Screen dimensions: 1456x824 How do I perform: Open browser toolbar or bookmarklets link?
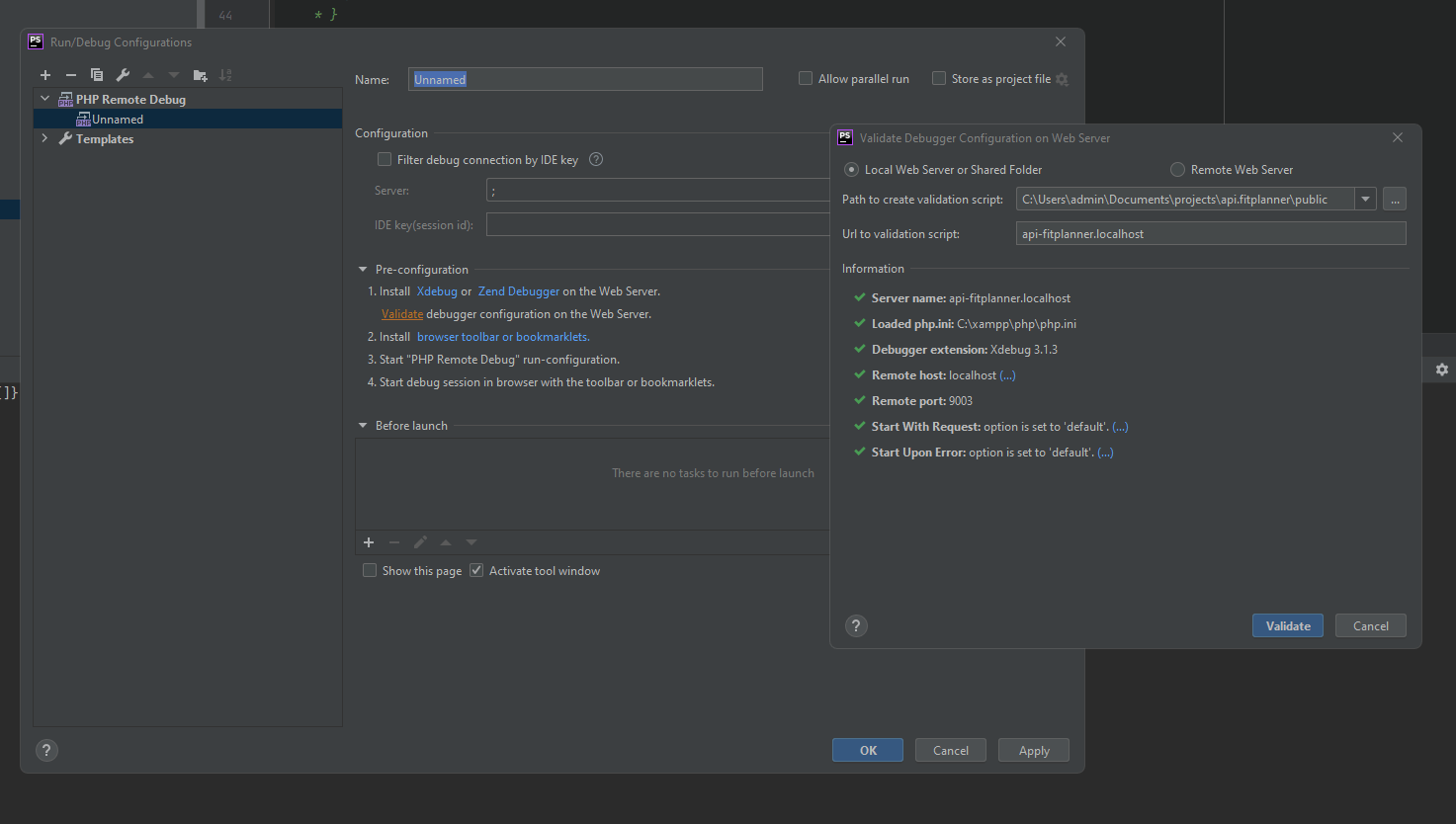503,337
